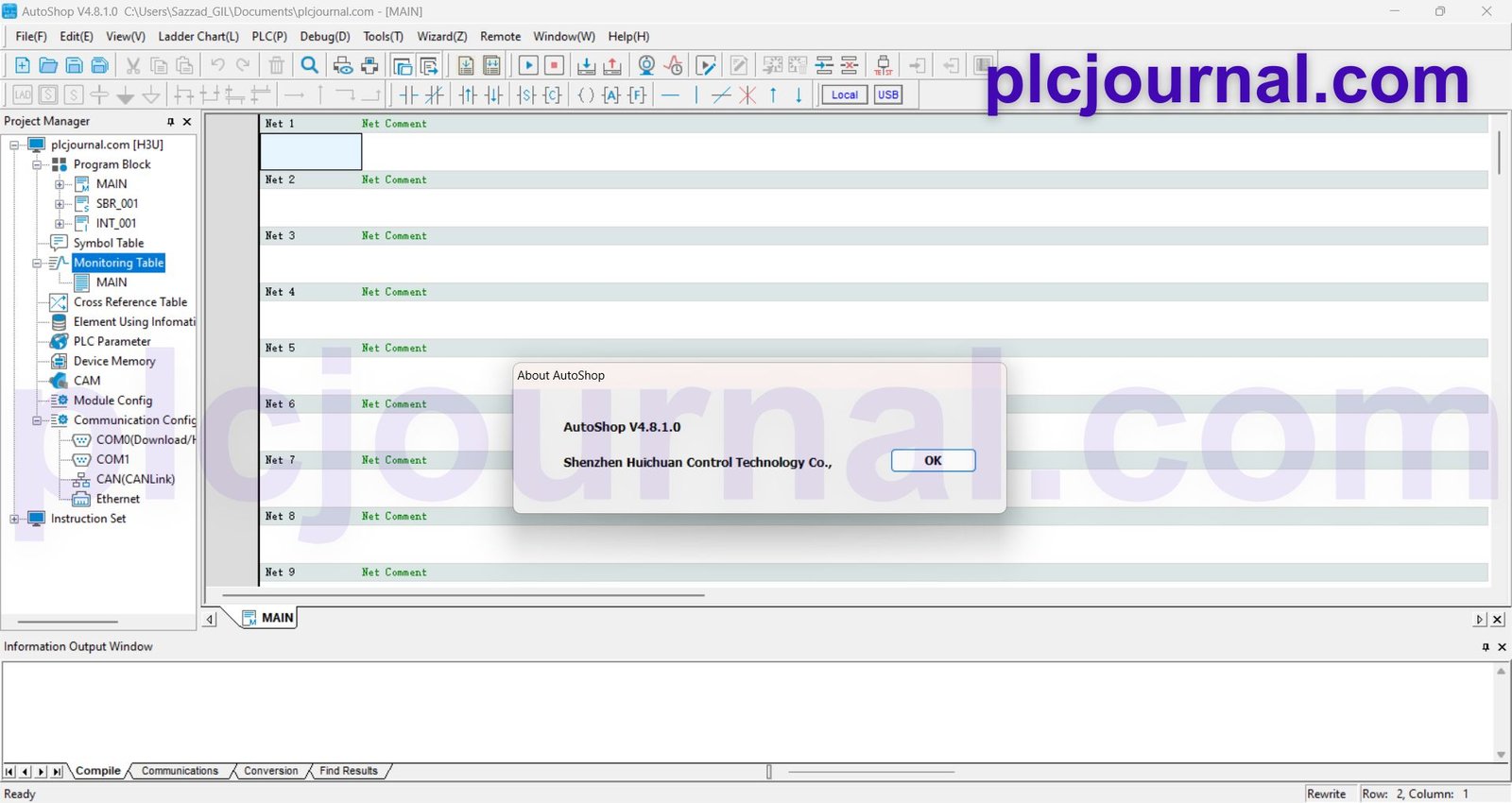
Task: Collapse the Communication Config node
Action: tap(37, 420)
